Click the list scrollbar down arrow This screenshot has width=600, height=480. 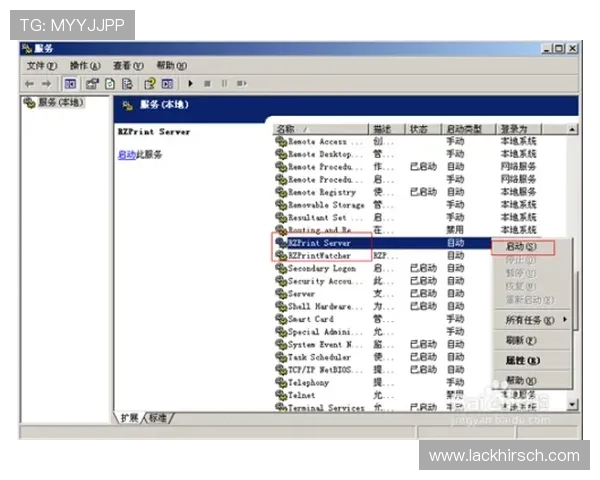pyautogui.click(x=572, y=404)
